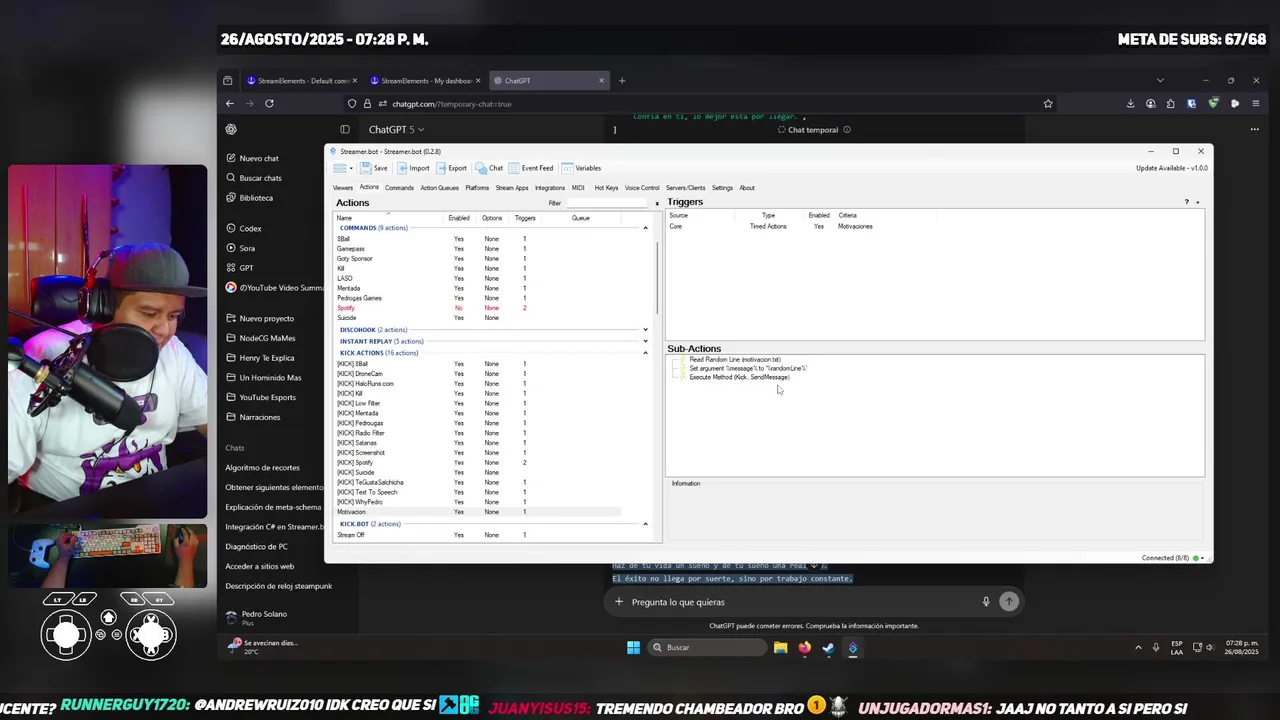Image resolution: width=1280 pixels, height=720 pixels.
Task: Click the Windows Start button
Action: coord(633,647)
